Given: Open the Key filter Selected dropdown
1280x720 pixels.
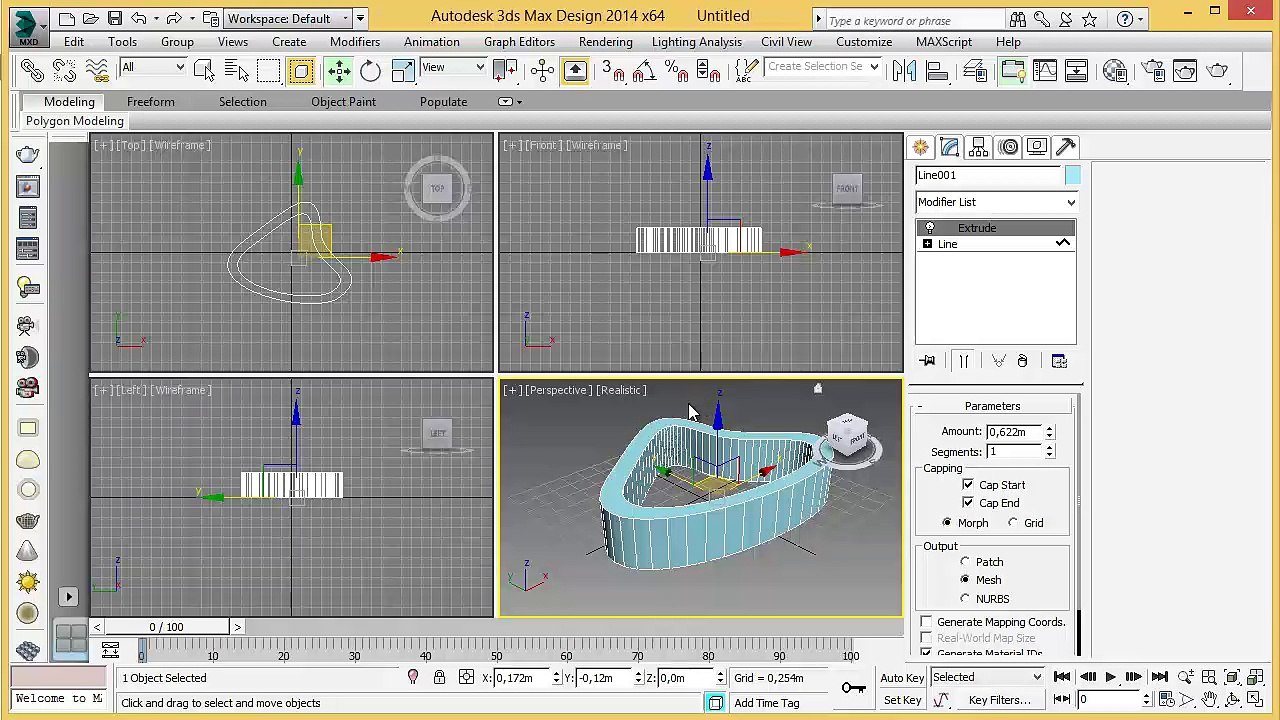Looking at the screenshot, I should [x=987, y=678].
